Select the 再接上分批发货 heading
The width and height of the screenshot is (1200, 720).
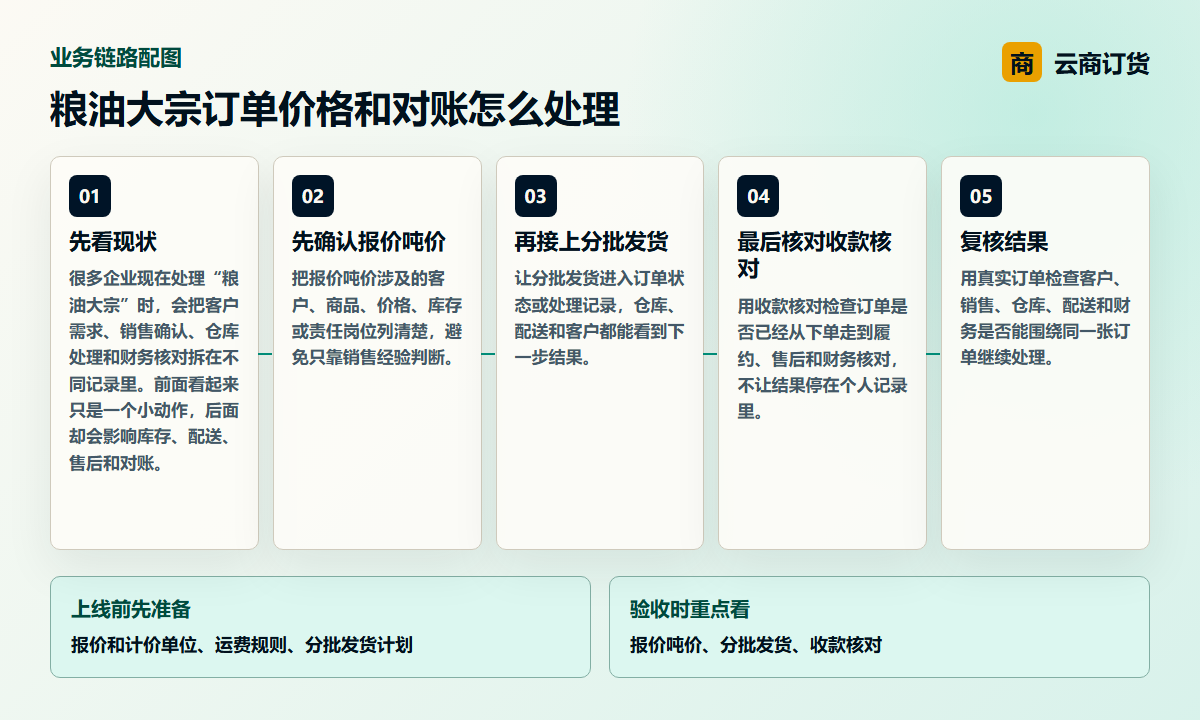592,242
